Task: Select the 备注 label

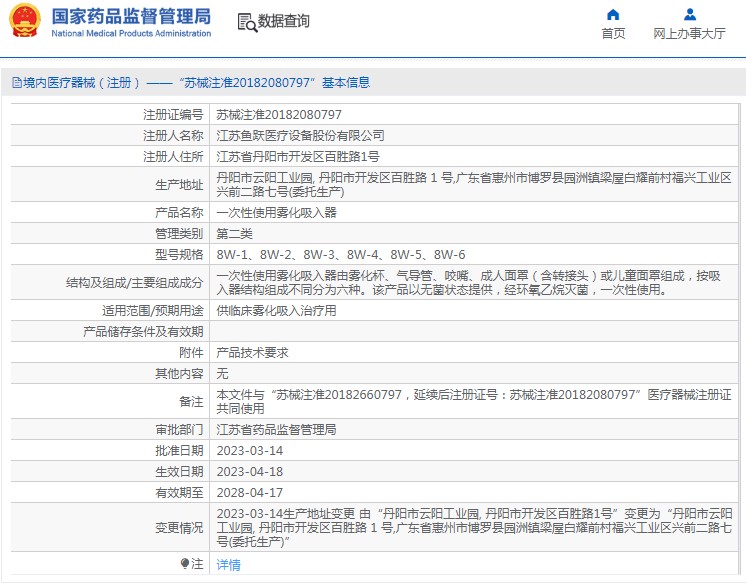Action: click(191, 401)
